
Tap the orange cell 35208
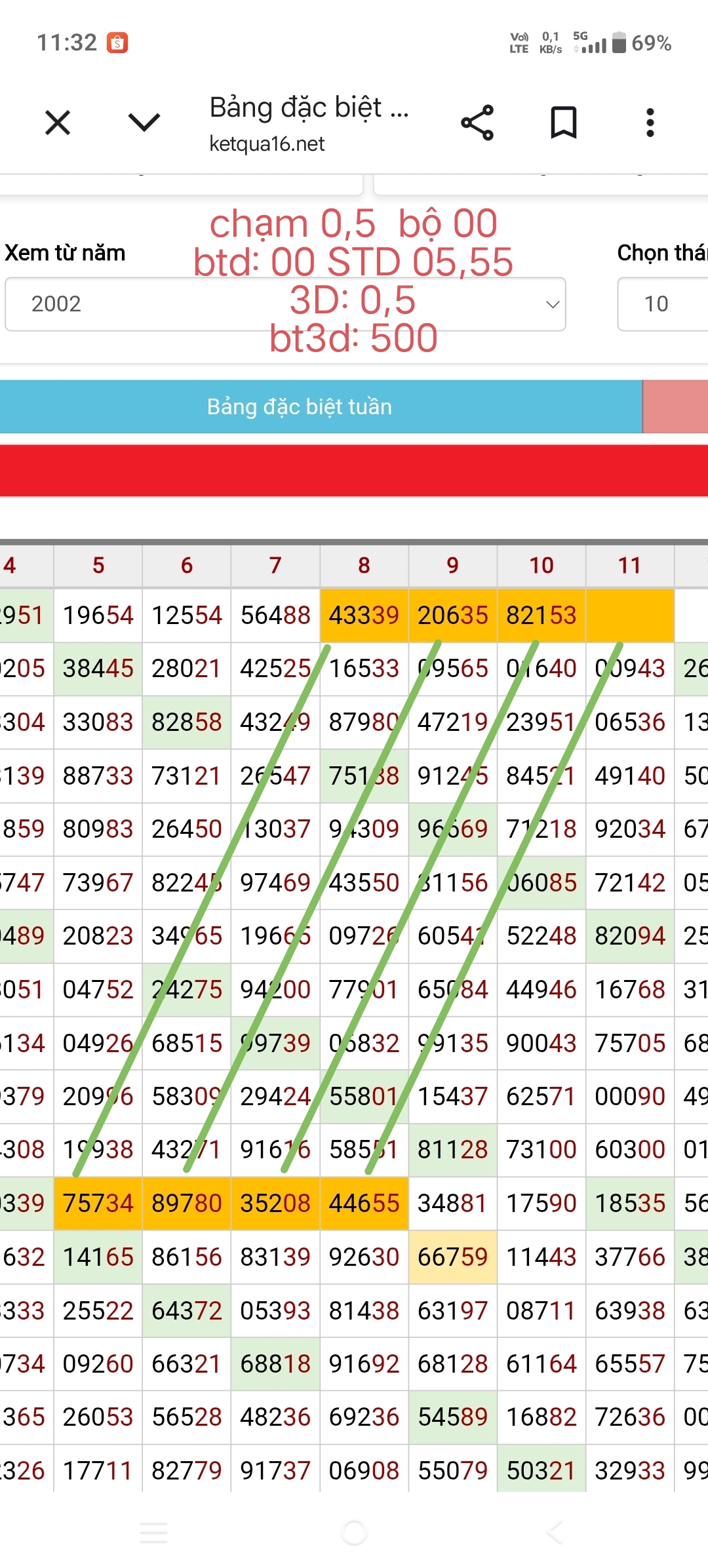[x=275, y=1203]
